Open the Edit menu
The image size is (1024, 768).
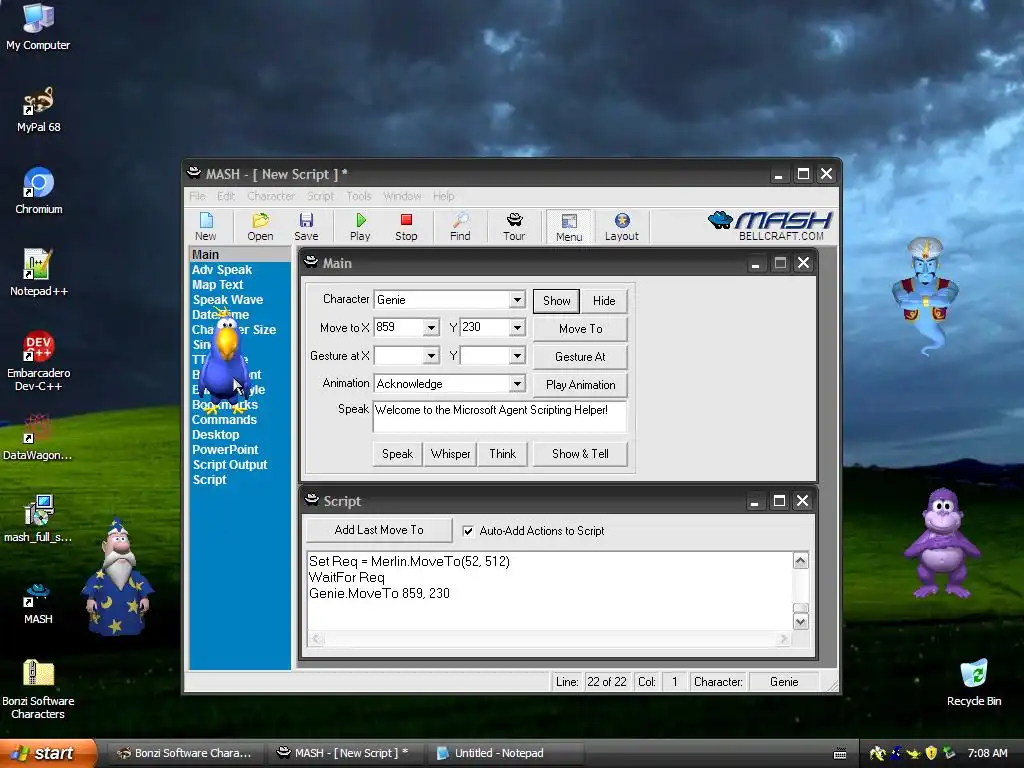click(226, 196)
